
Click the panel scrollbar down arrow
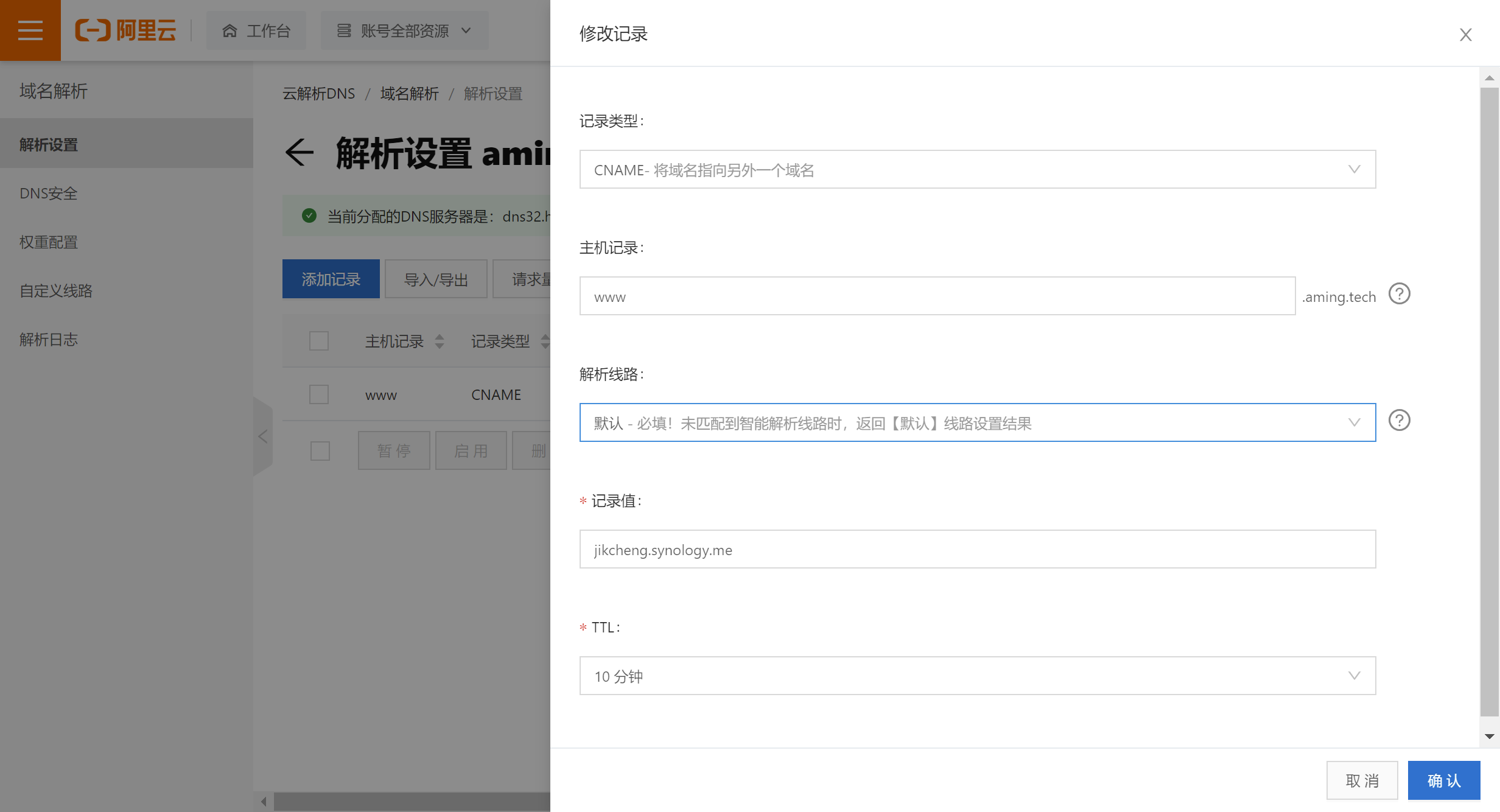tap(1489, 737)
